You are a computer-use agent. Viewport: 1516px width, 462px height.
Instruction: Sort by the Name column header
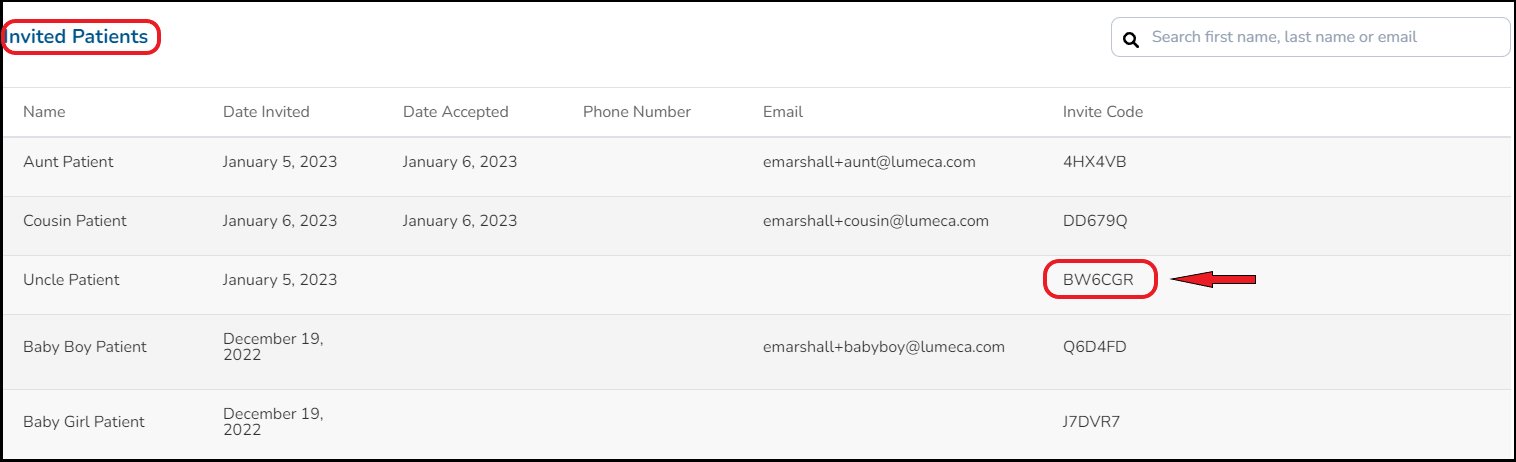point(44,112)
